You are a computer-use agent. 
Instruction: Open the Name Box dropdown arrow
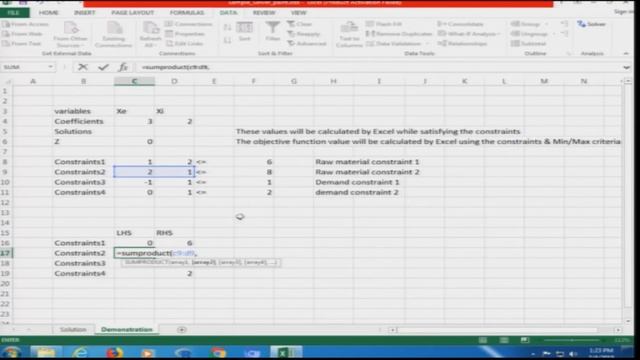(50, 67)
